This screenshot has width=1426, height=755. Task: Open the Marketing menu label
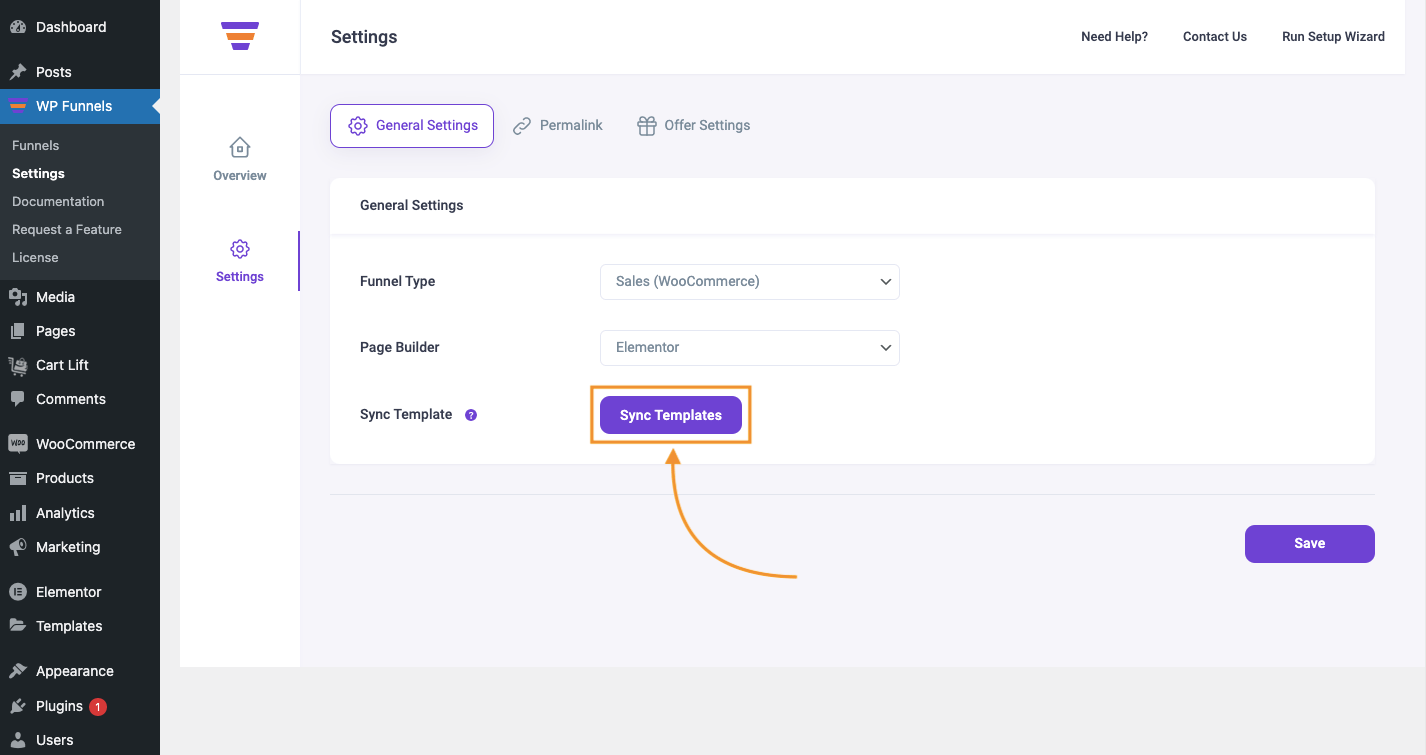pos(68,547)
